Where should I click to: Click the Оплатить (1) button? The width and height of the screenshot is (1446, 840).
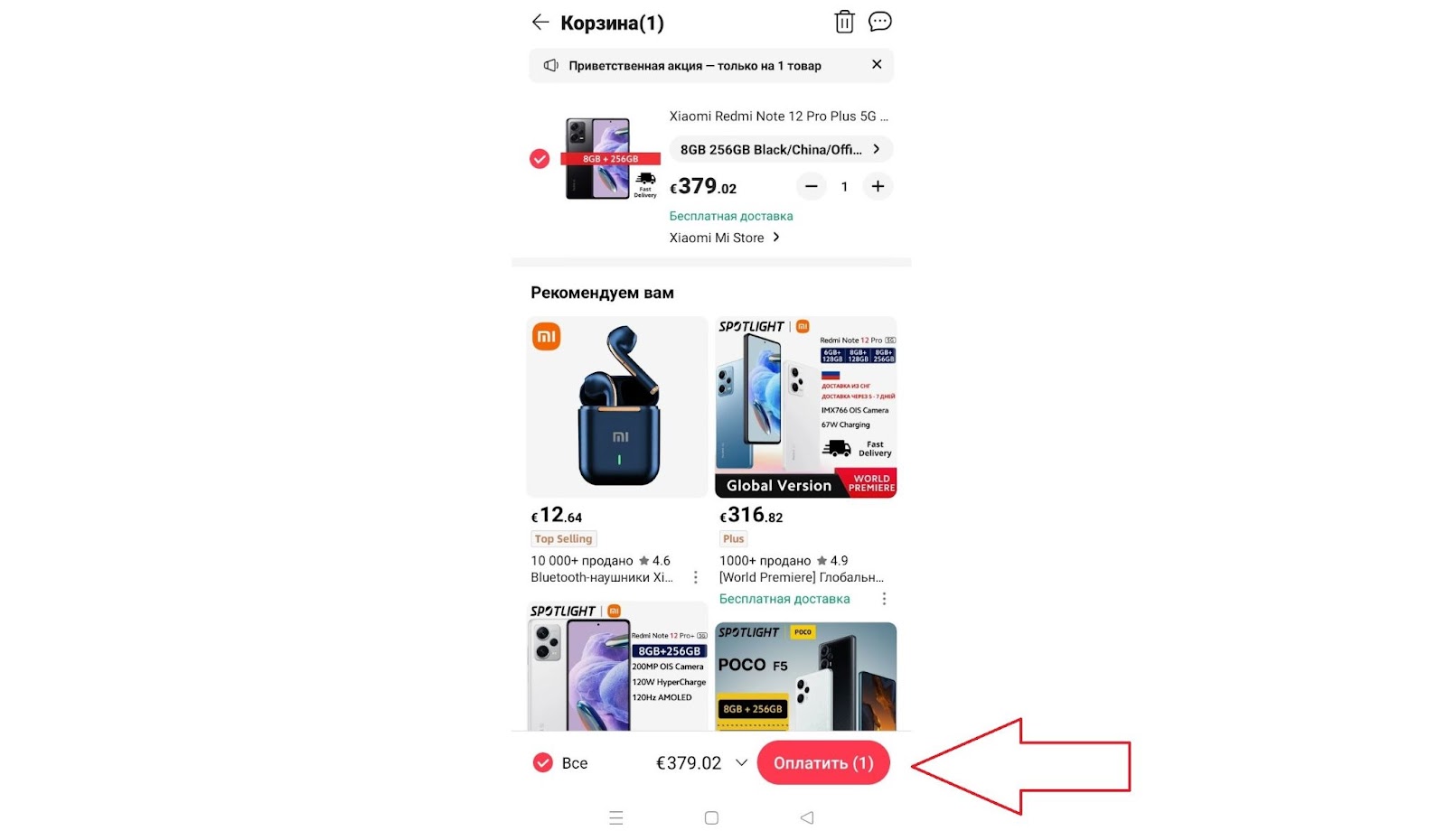click(823, 763)
